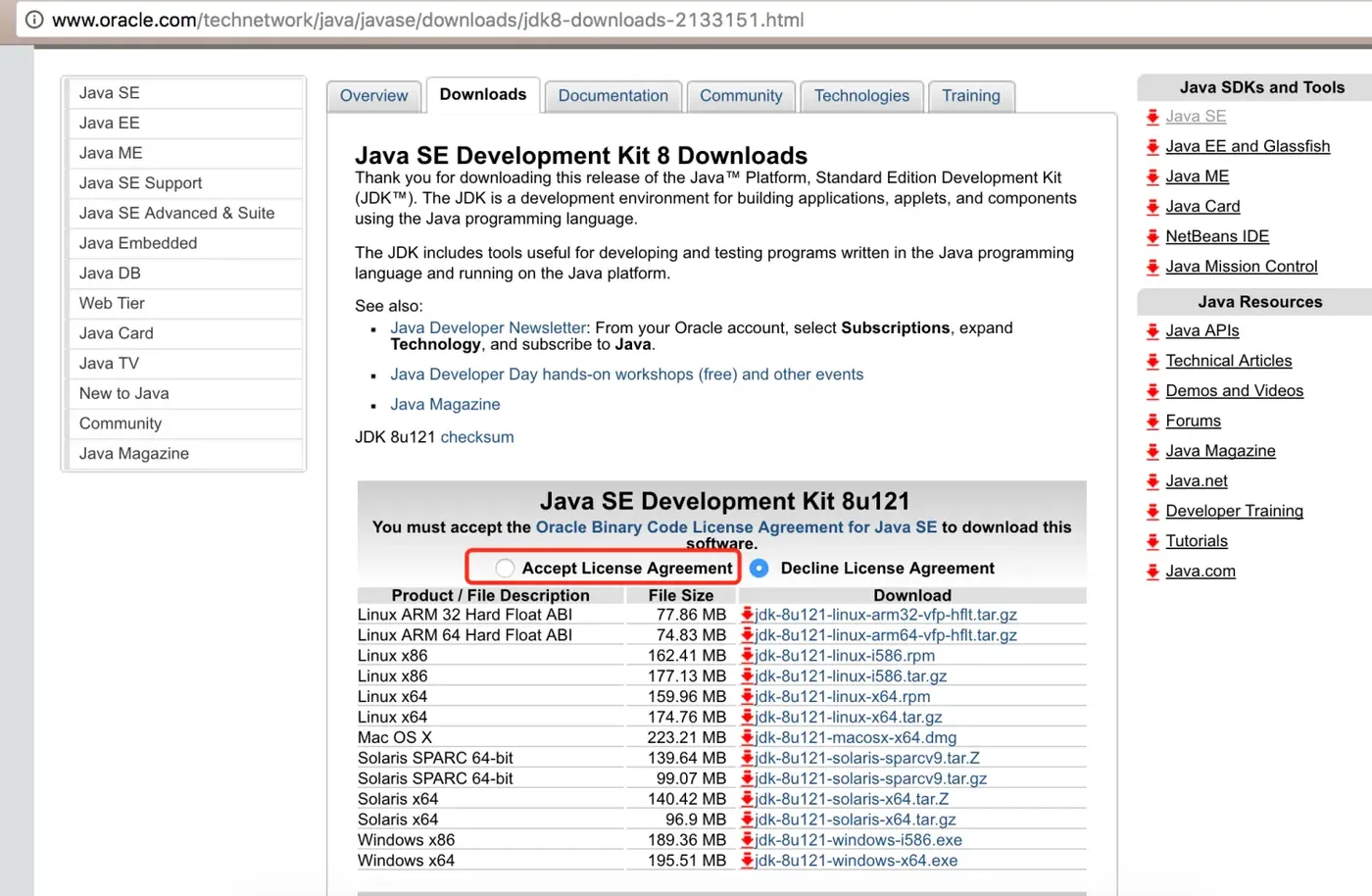Download jdk-8u121-windows-x64.exe file link
The image size is (1372, 896).
pos(857,861)
